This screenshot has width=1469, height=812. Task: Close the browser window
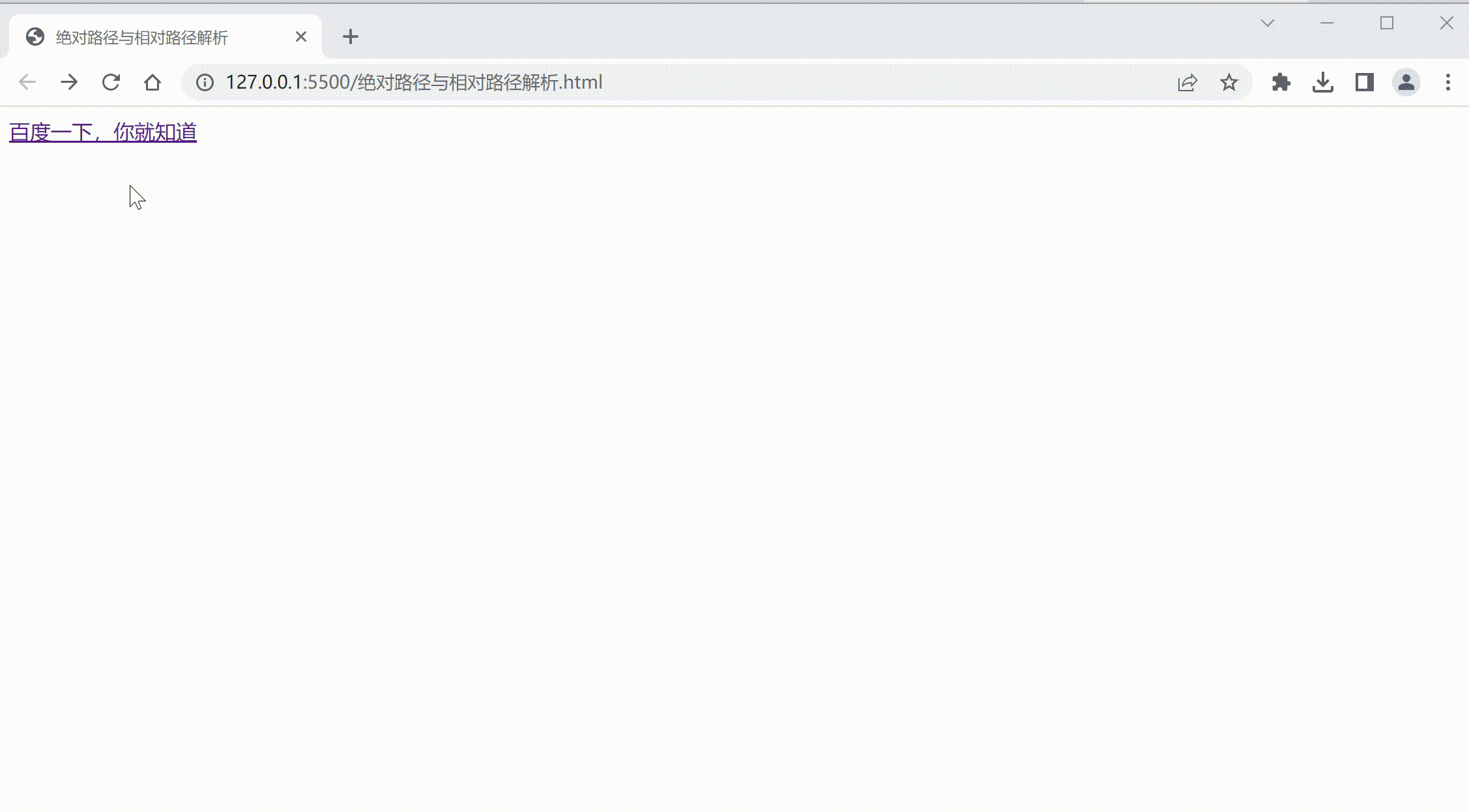pyautogui.click(x=1447, y=23)
